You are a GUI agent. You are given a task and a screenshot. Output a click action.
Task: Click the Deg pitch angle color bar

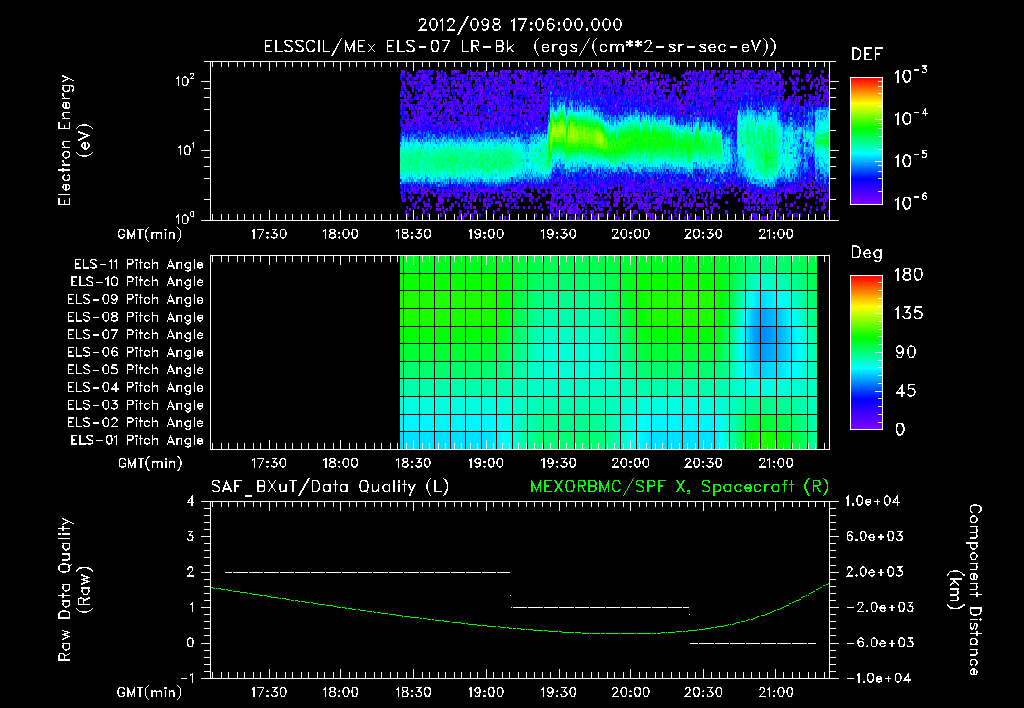tap(866, 352)
